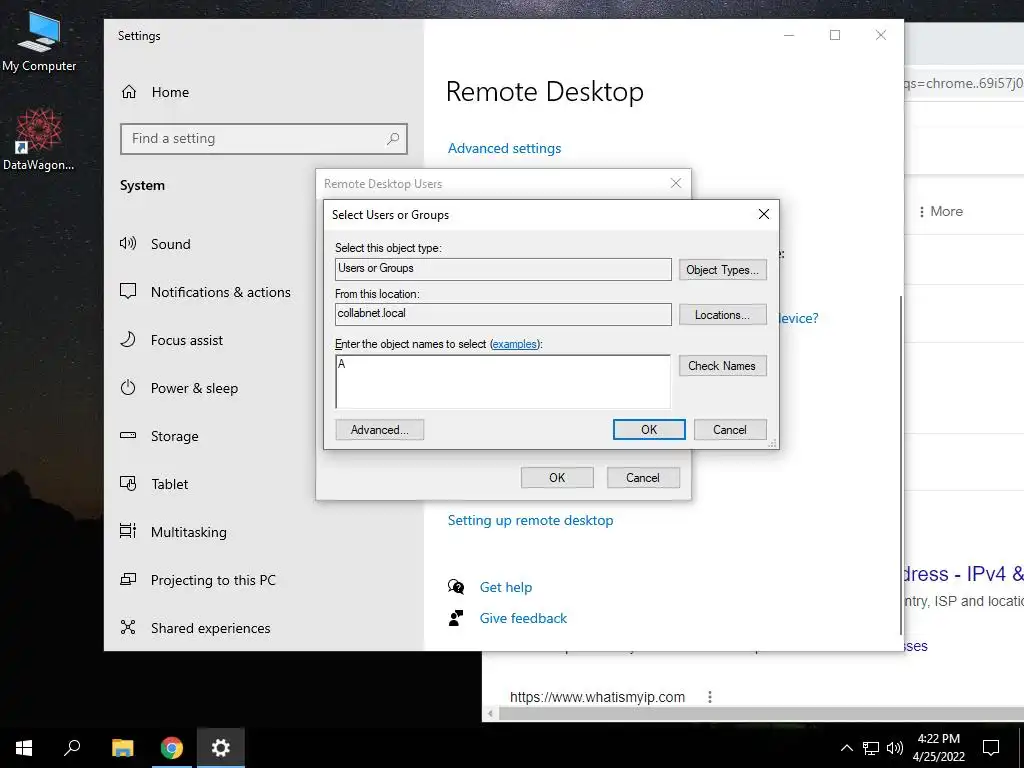Click the Storage drive icon
Image resolution: width=1024 pixels, height=768 pixels.
coord(128,435)
